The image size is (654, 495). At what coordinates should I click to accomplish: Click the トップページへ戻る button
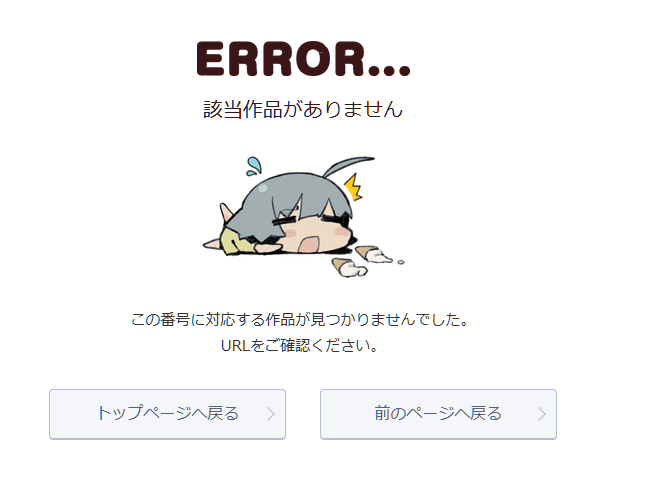click(167, 414)
